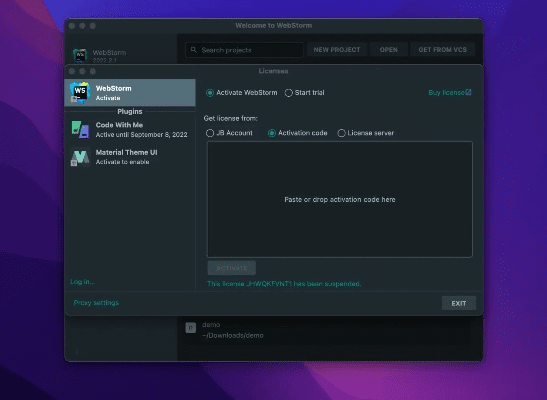The image size is (547, 400).
Task: Click the OPEN button in the Welcome window
Action: (x=389, y=50)
